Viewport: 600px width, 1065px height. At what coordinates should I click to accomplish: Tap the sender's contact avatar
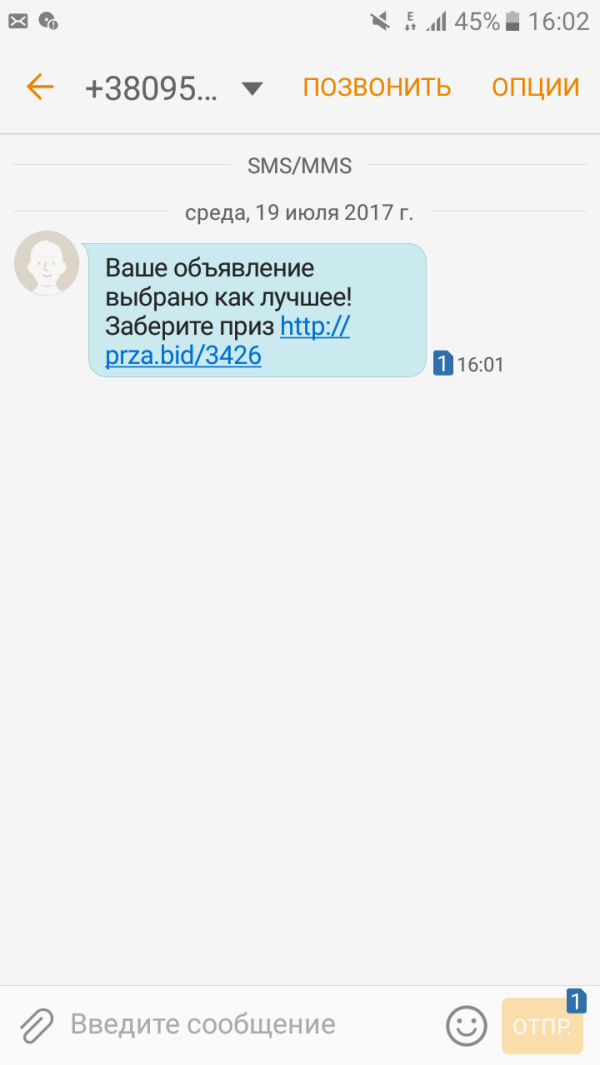coord(46,263)
